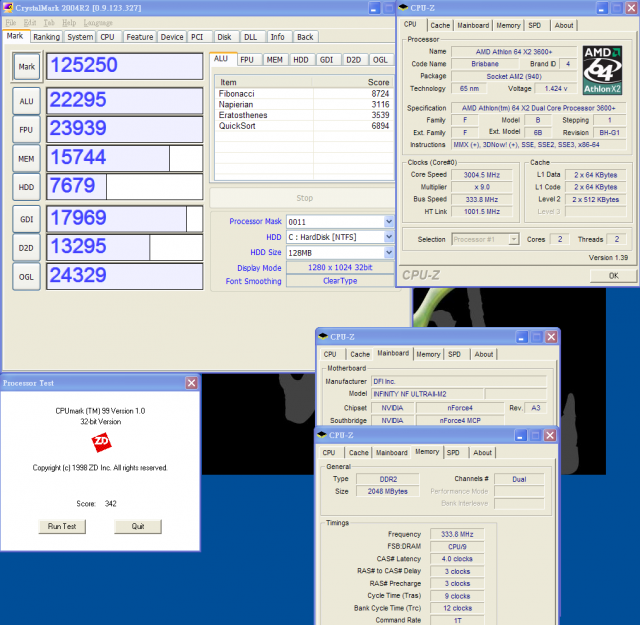640x625 pixels.
Task: Expand the Processor #1 Selection dropdown in CPU-Z
Action: (513, 239)
